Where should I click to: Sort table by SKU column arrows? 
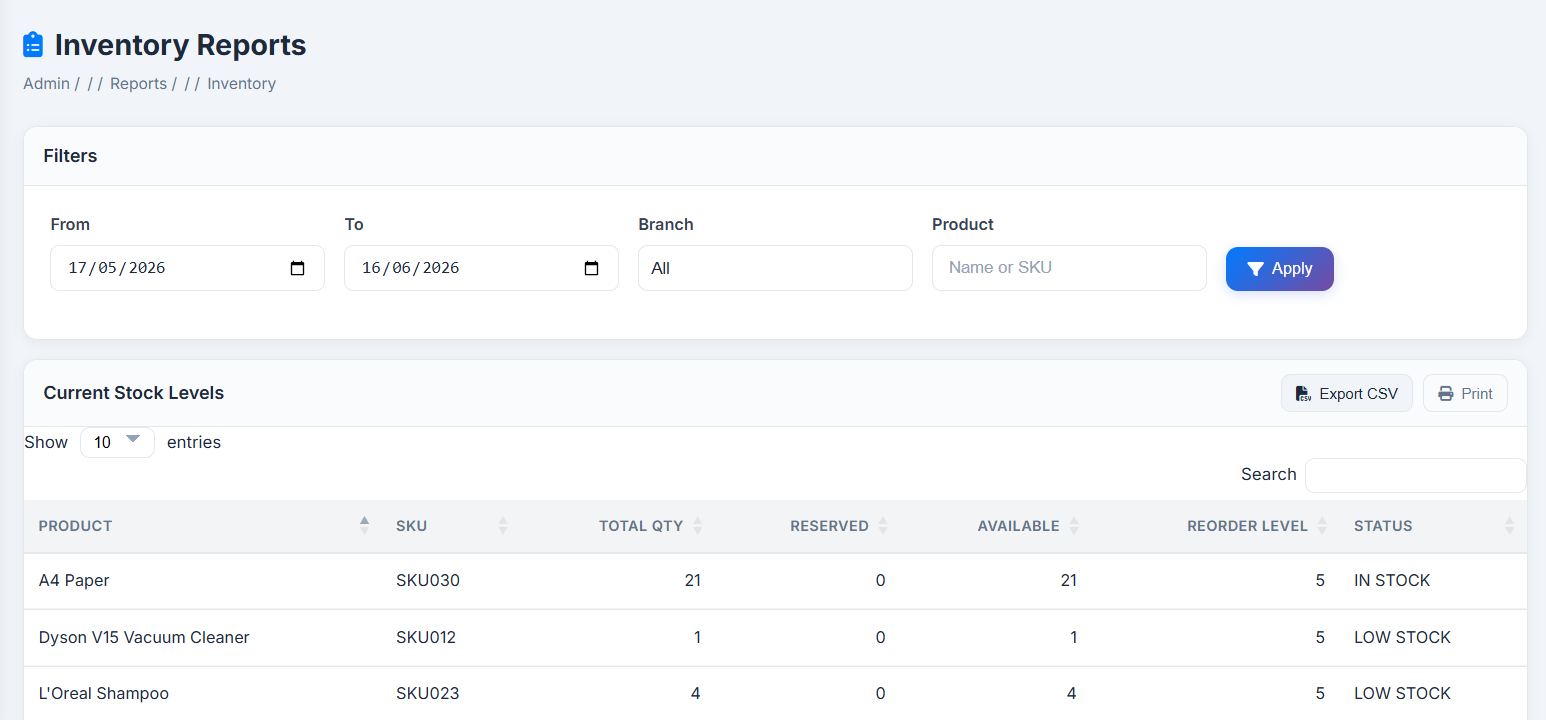click(x=503, y=526)
